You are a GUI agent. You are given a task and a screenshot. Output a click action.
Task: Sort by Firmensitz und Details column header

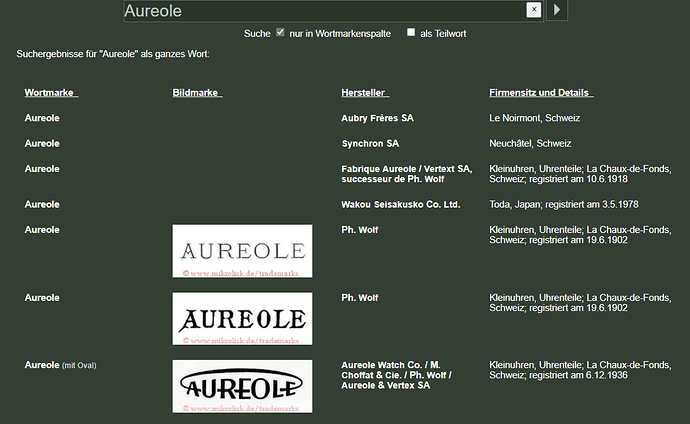tap(541, 93)
